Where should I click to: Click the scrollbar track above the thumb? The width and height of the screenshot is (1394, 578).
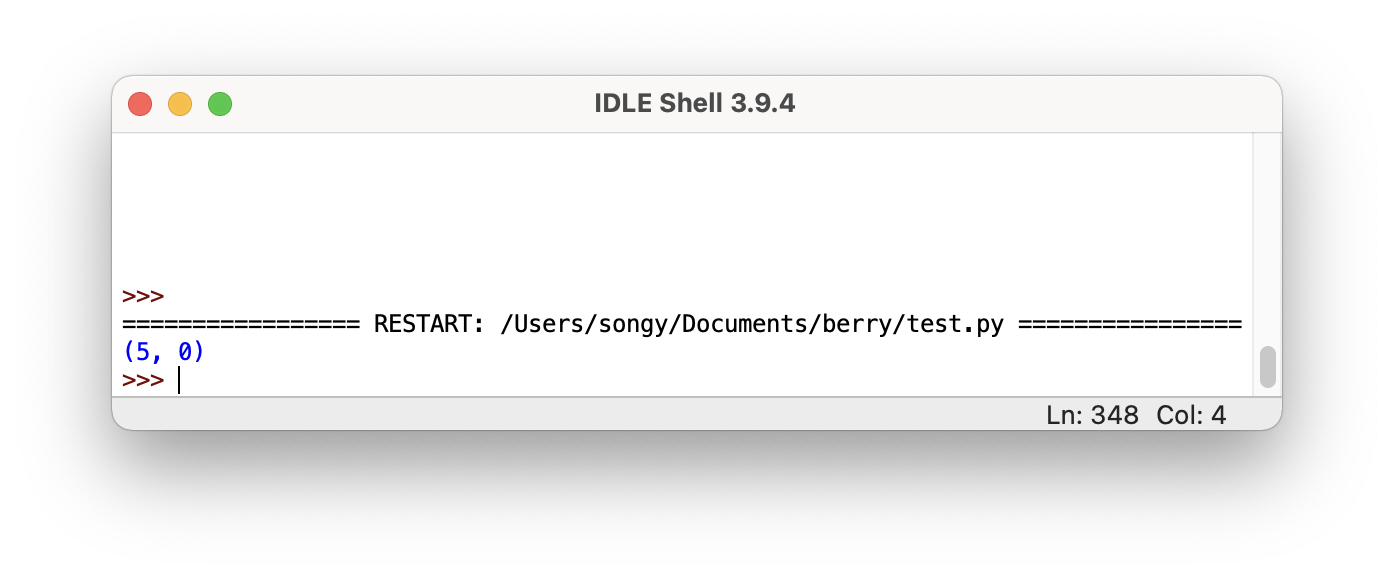tap(1268, 240)
